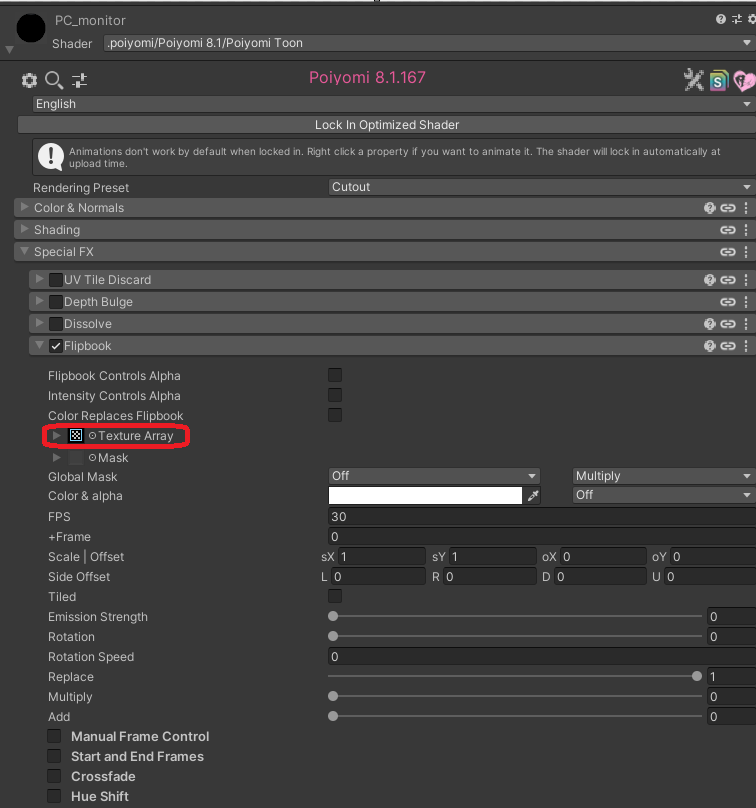This screenshot has height=808, width=756.
Task: Open help icon on Color & Normals row
Action: (x=710, y=208)
